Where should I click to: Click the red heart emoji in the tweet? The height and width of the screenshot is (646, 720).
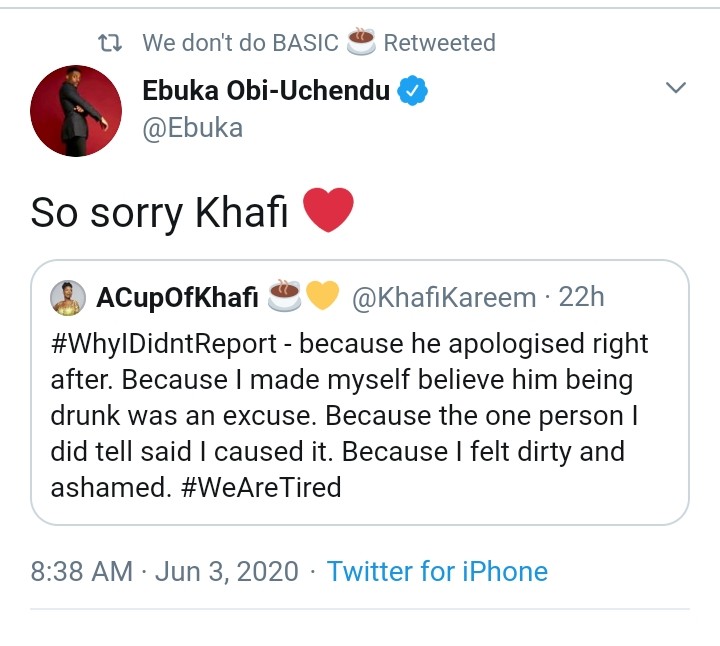coord(327,211)
